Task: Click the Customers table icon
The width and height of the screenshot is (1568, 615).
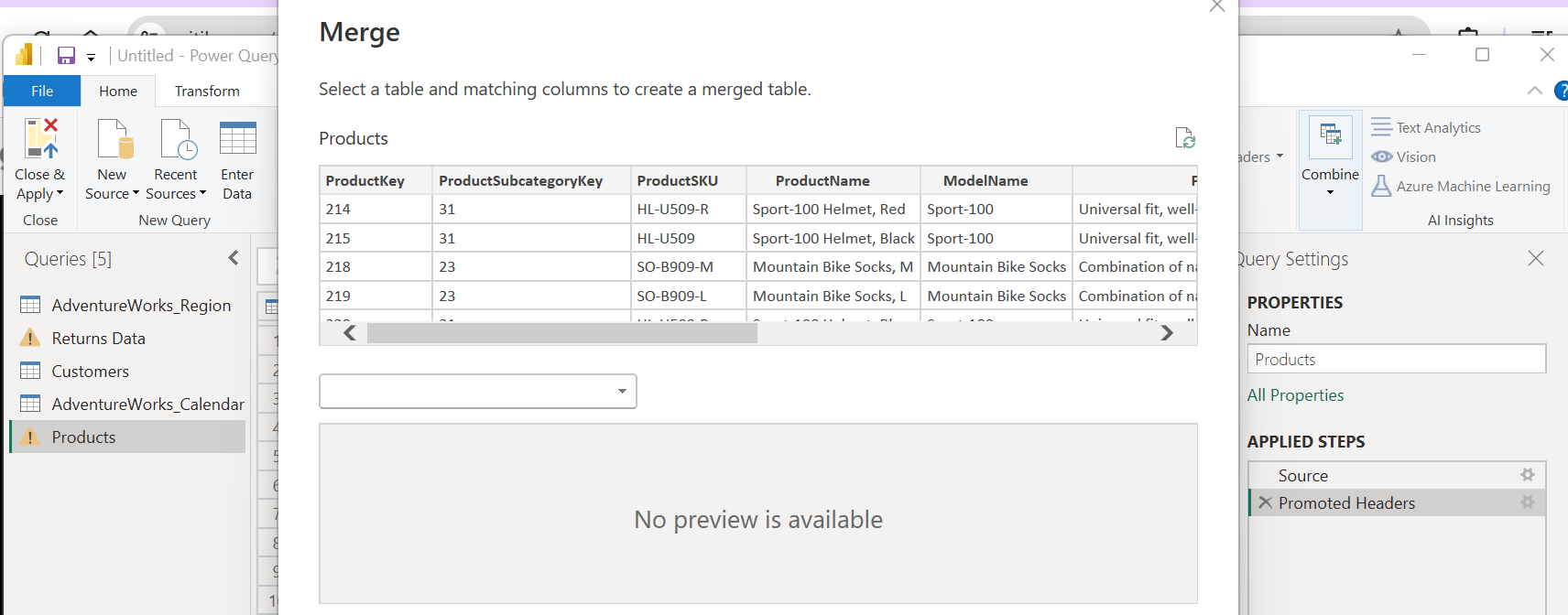Action: [x=30, y=371]
